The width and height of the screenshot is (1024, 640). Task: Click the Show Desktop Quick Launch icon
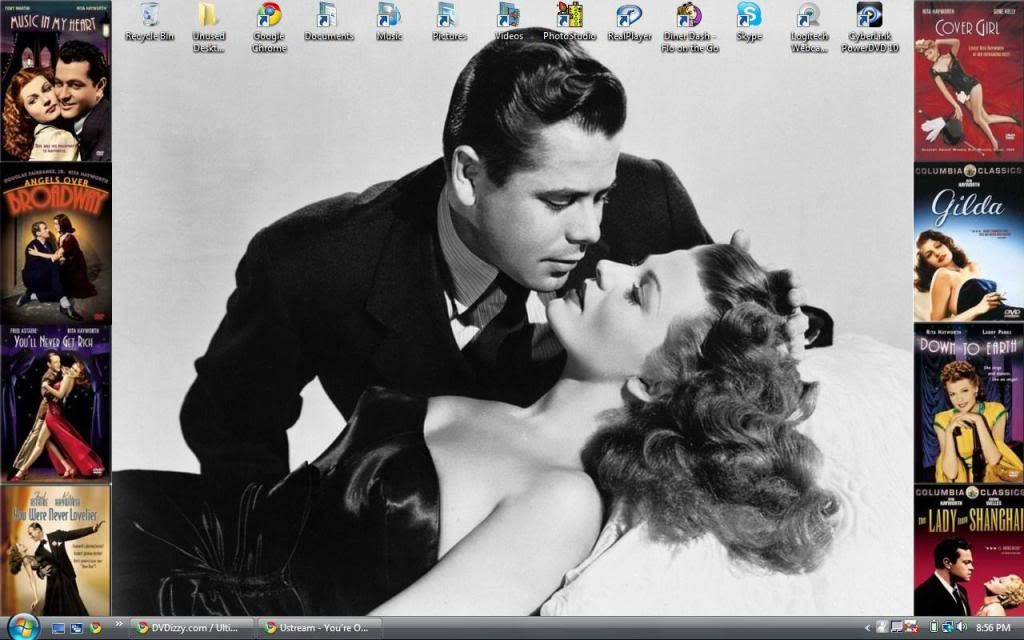click(58, 628)
